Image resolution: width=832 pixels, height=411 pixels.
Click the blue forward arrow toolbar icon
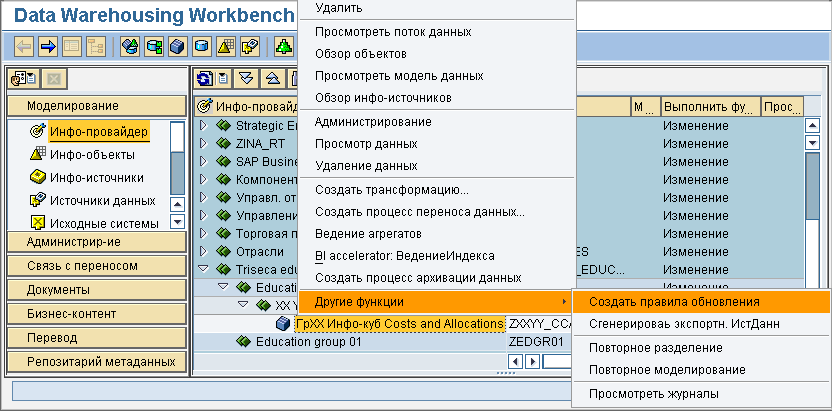48,46
